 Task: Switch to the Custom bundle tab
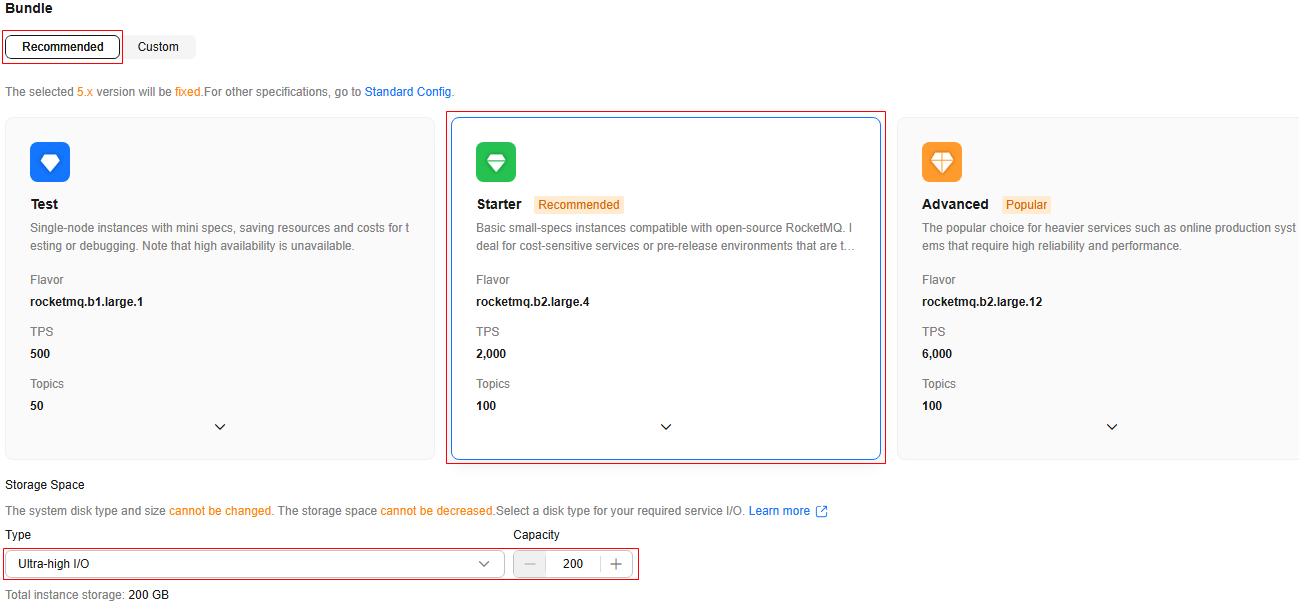point(158,47)
